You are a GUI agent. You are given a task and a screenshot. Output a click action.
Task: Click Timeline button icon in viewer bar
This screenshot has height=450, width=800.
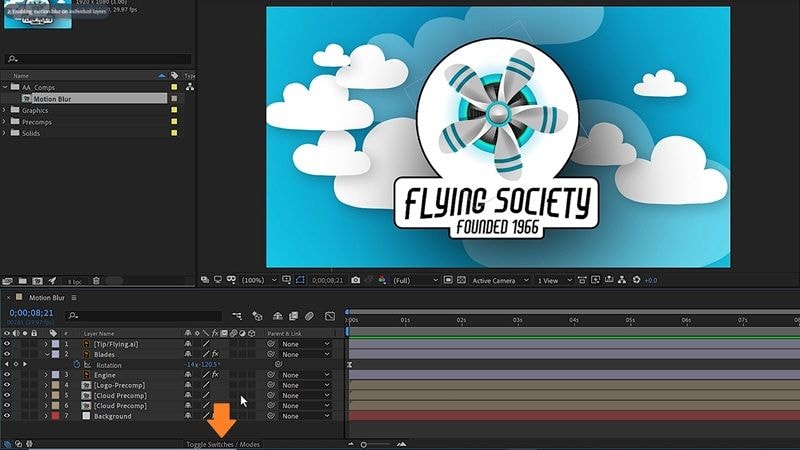coord(609,280)
